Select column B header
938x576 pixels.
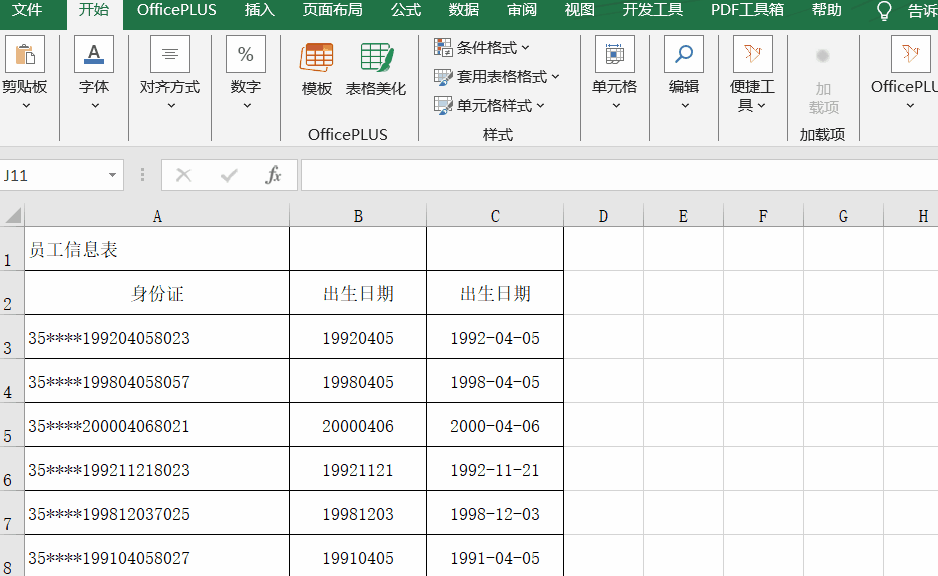pyautogui.click(x=358, y=216)
